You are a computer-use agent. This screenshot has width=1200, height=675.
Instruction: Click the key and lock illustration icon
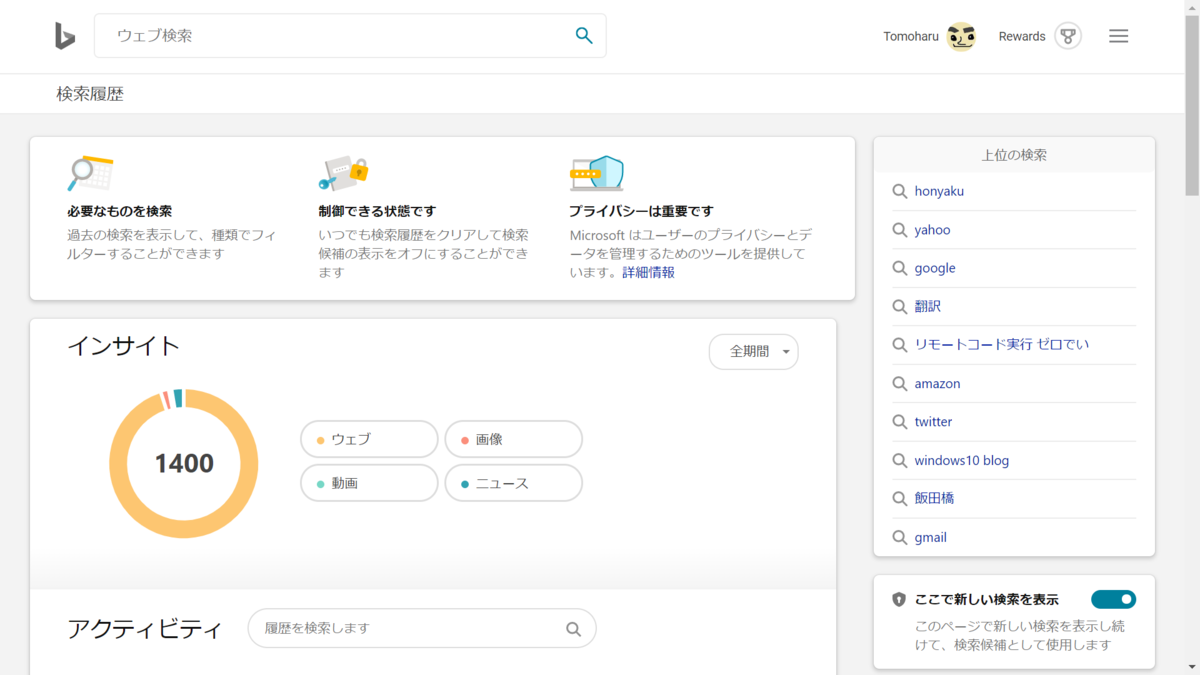[343, 173]
